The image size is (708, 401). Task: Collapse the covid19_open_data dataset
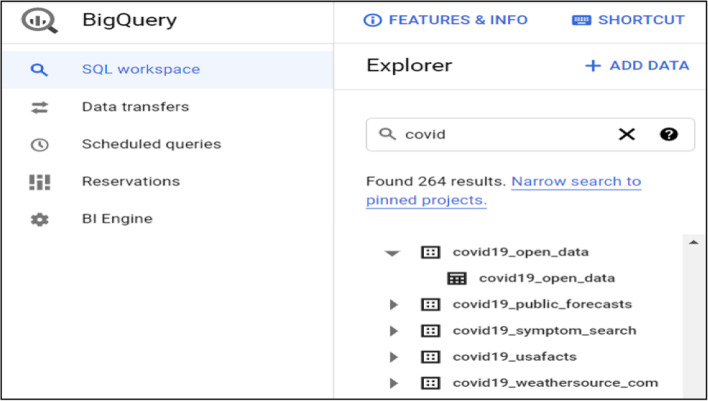[393, 253]
